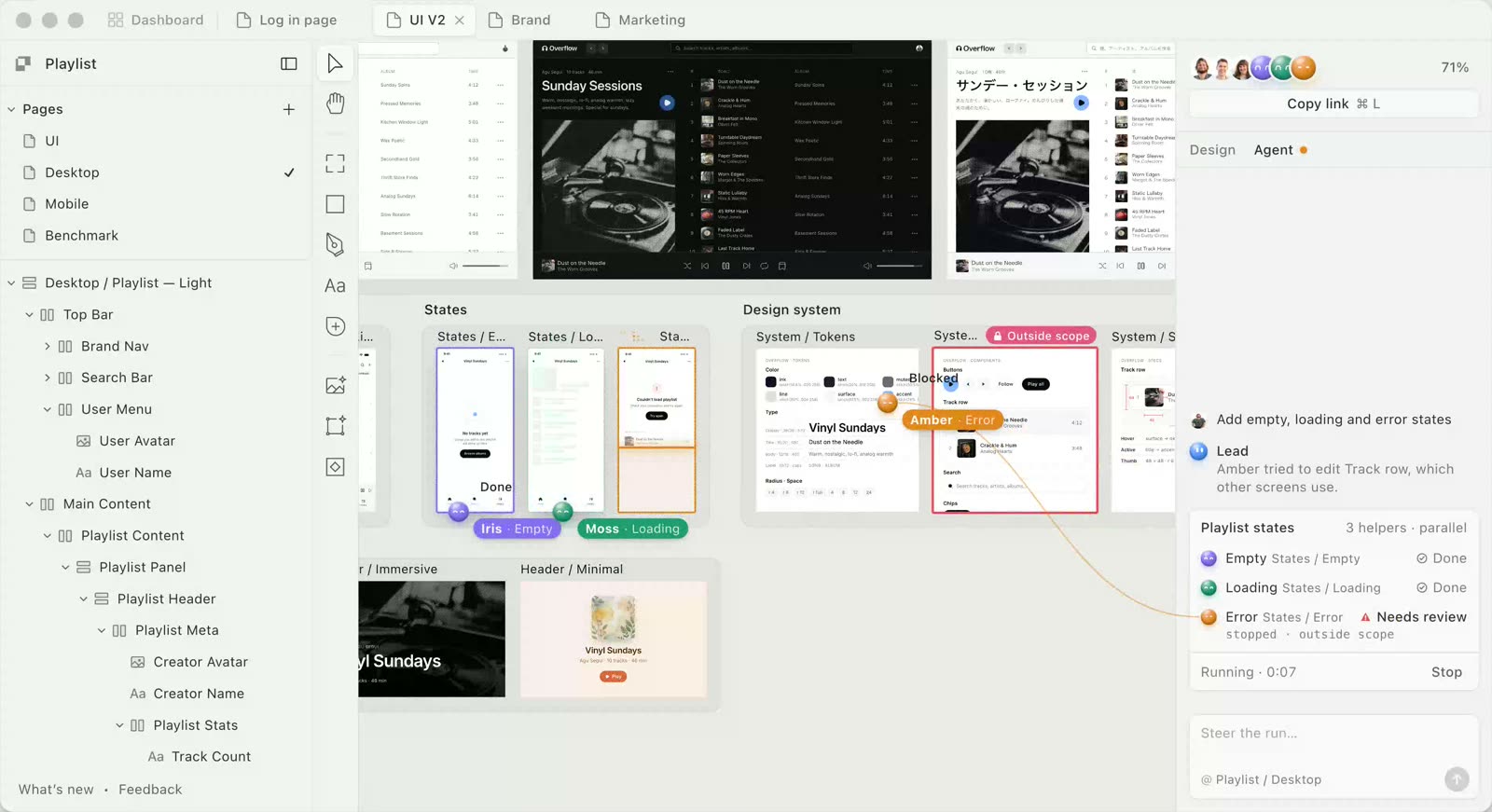This screenshot has height=812, width=1492.
Task: Select the Rectangle shape tool
Action: click(x=336, y=204)
